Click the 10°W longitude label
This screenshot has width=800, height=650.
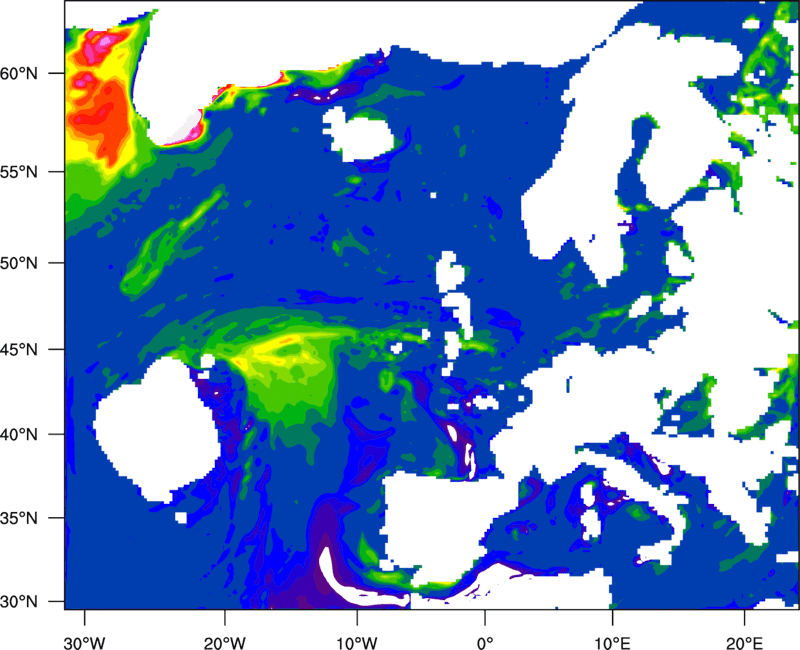[x=357, y=642]
